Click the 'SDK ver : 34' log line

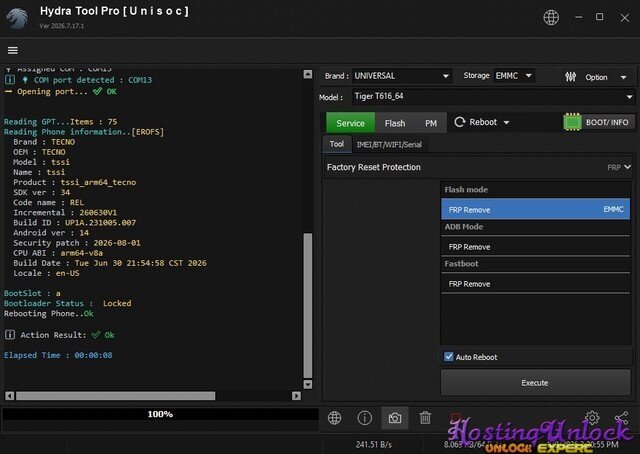[x=42, y=192]
